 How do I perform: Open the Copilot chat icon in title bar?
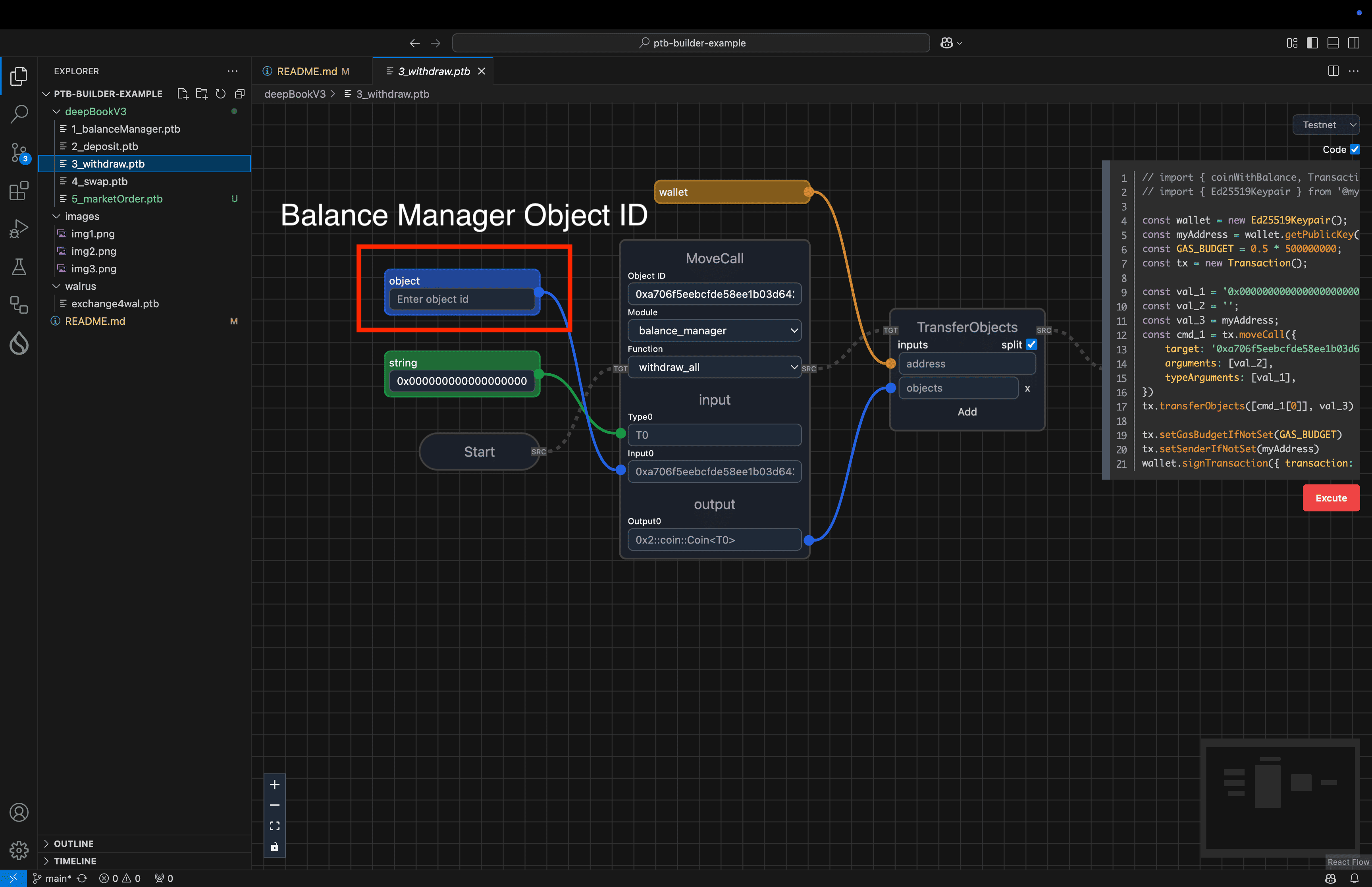[946, 43]
